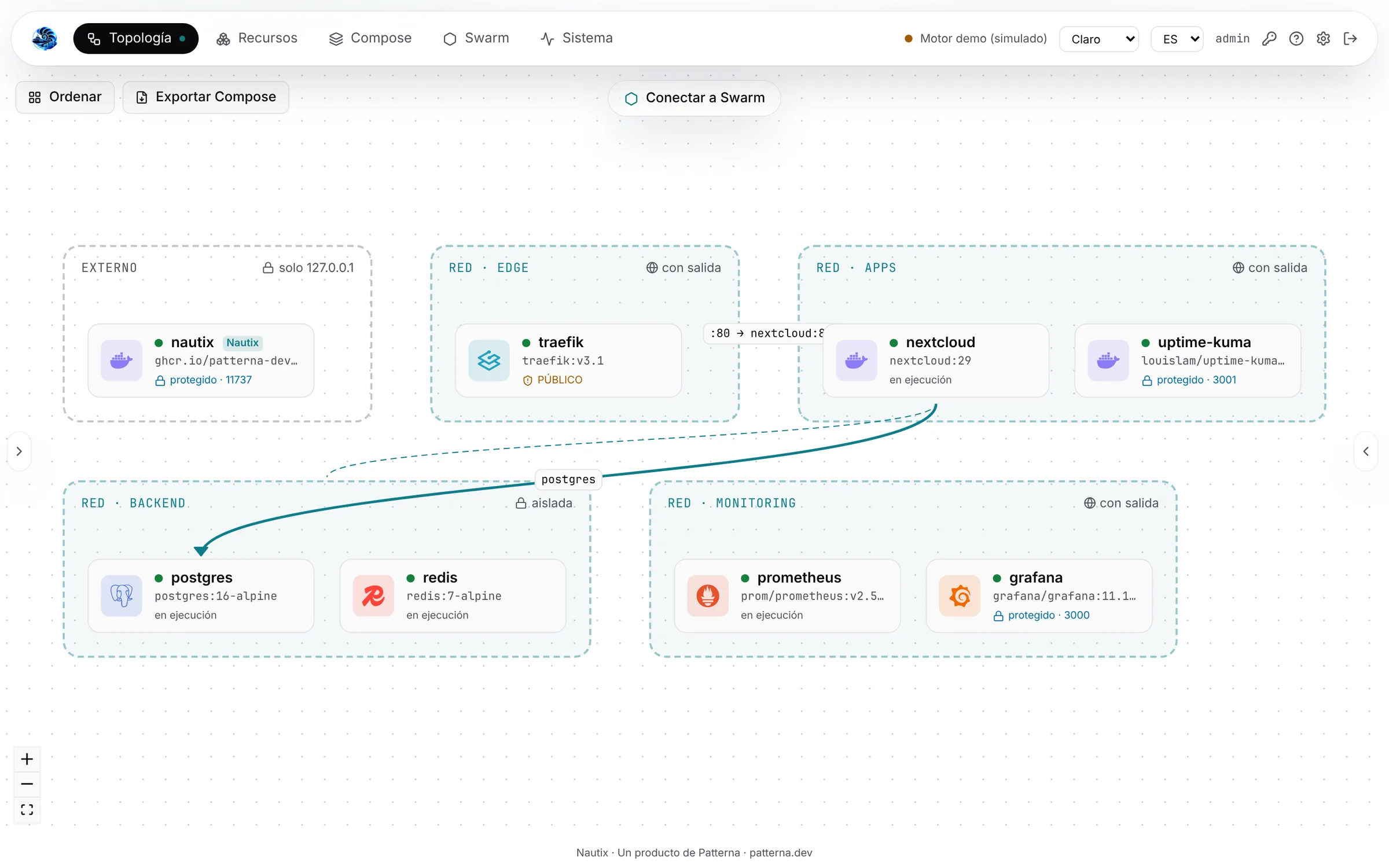
Task: Open the ES language dropdown
Action: [1177, 39]
